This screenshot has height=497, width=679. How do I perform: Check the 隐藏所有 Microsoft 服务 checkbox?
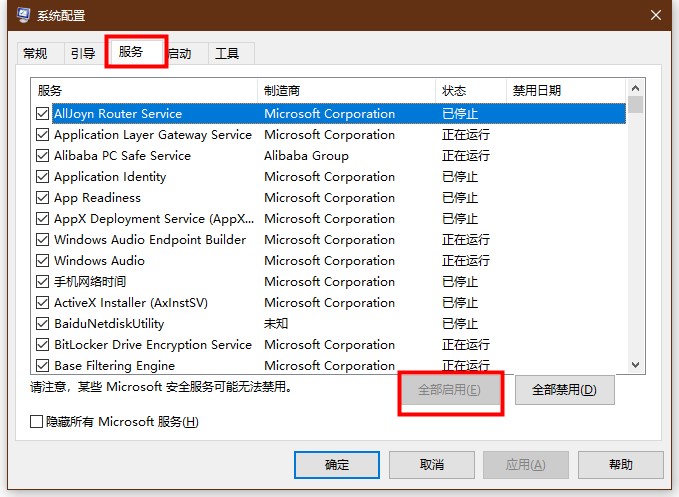click(x=37, y=422)
